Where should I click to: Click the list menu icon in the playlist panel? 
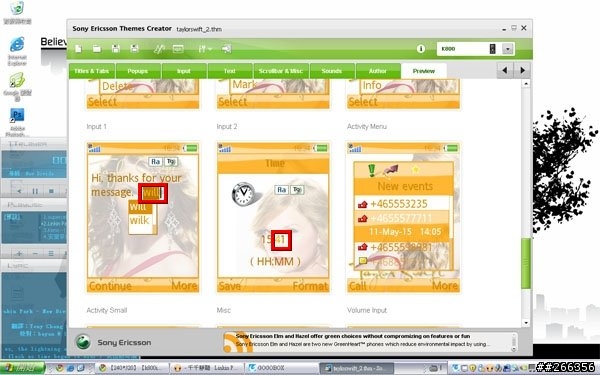tap(51, 253)
